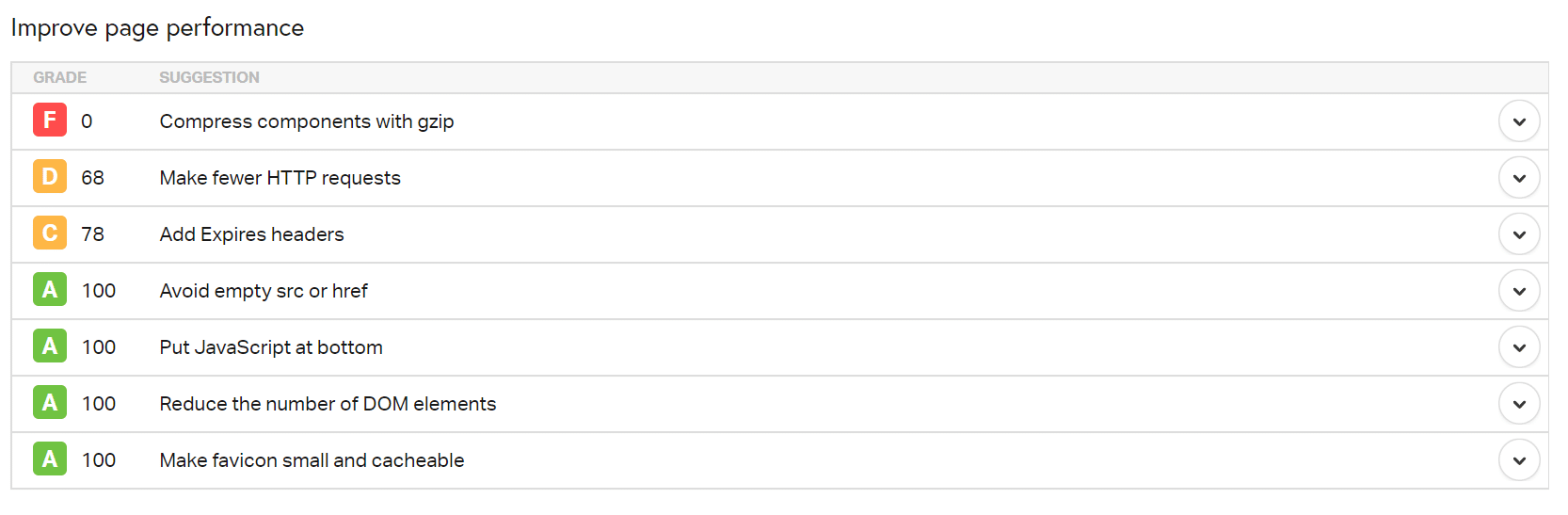Click the SUGGESTION column header

click(209, 77)
